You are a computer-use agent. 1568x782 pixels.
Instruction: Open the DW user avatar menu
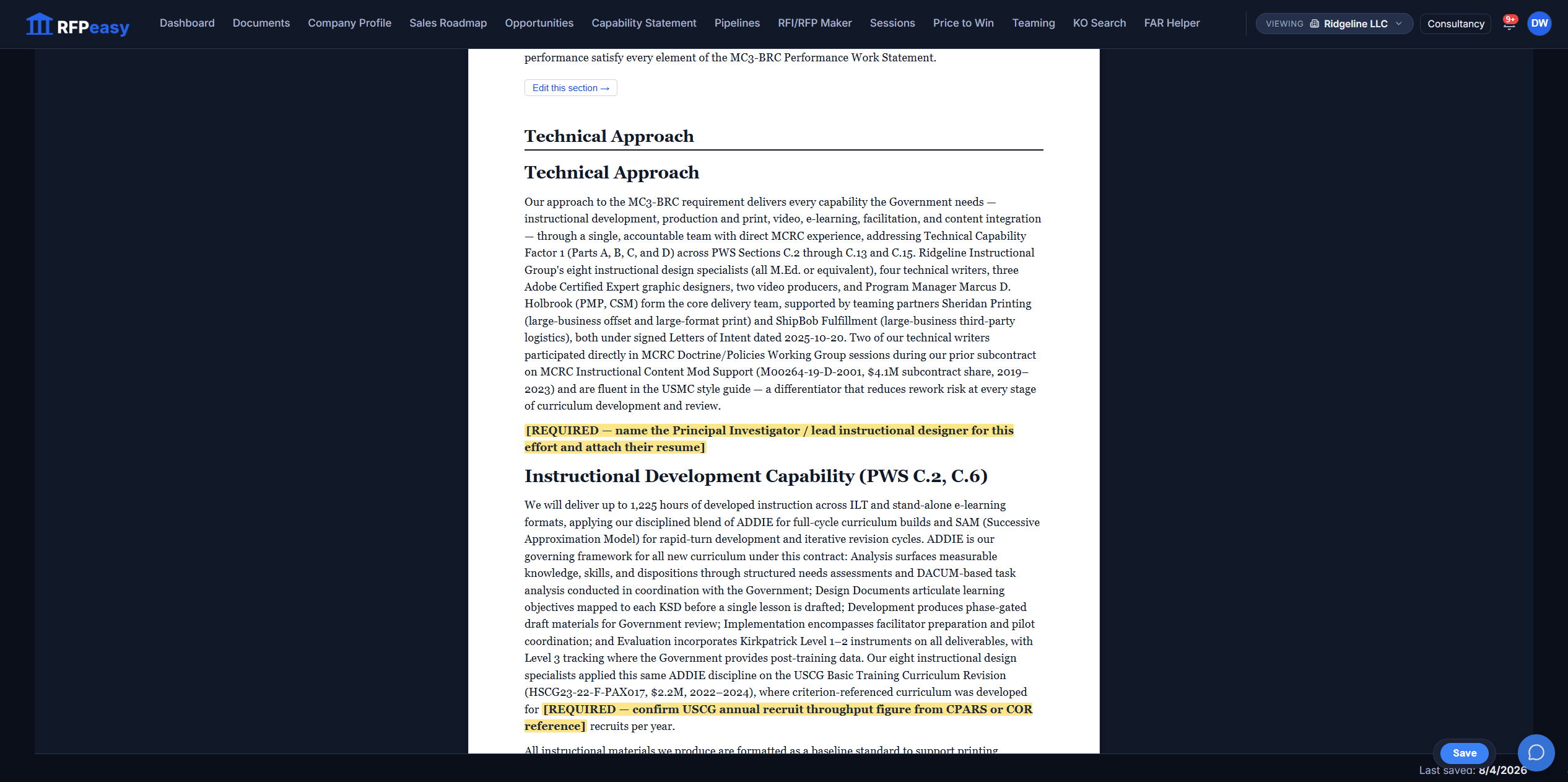[1539, 24]
